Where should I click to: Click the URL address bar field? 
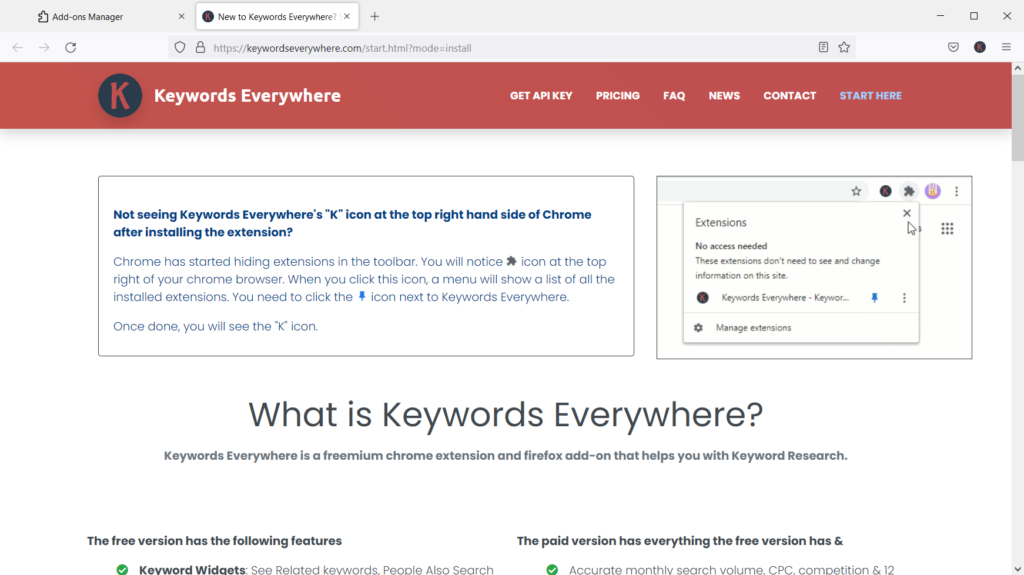[x=511, y=48]
